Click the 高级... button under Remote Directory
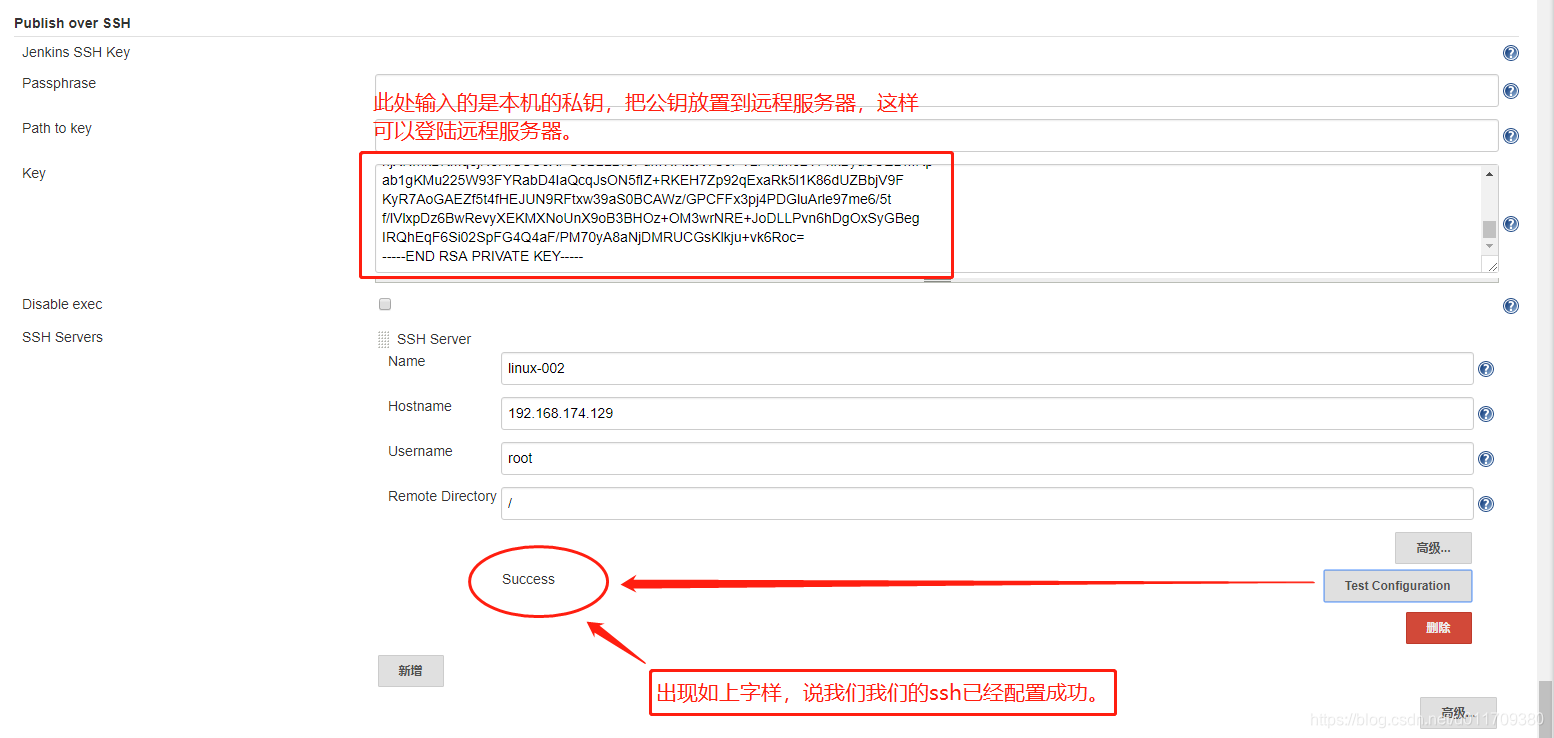The height and width of the screenshot is (738, 1554). (x=1433, y=548)
